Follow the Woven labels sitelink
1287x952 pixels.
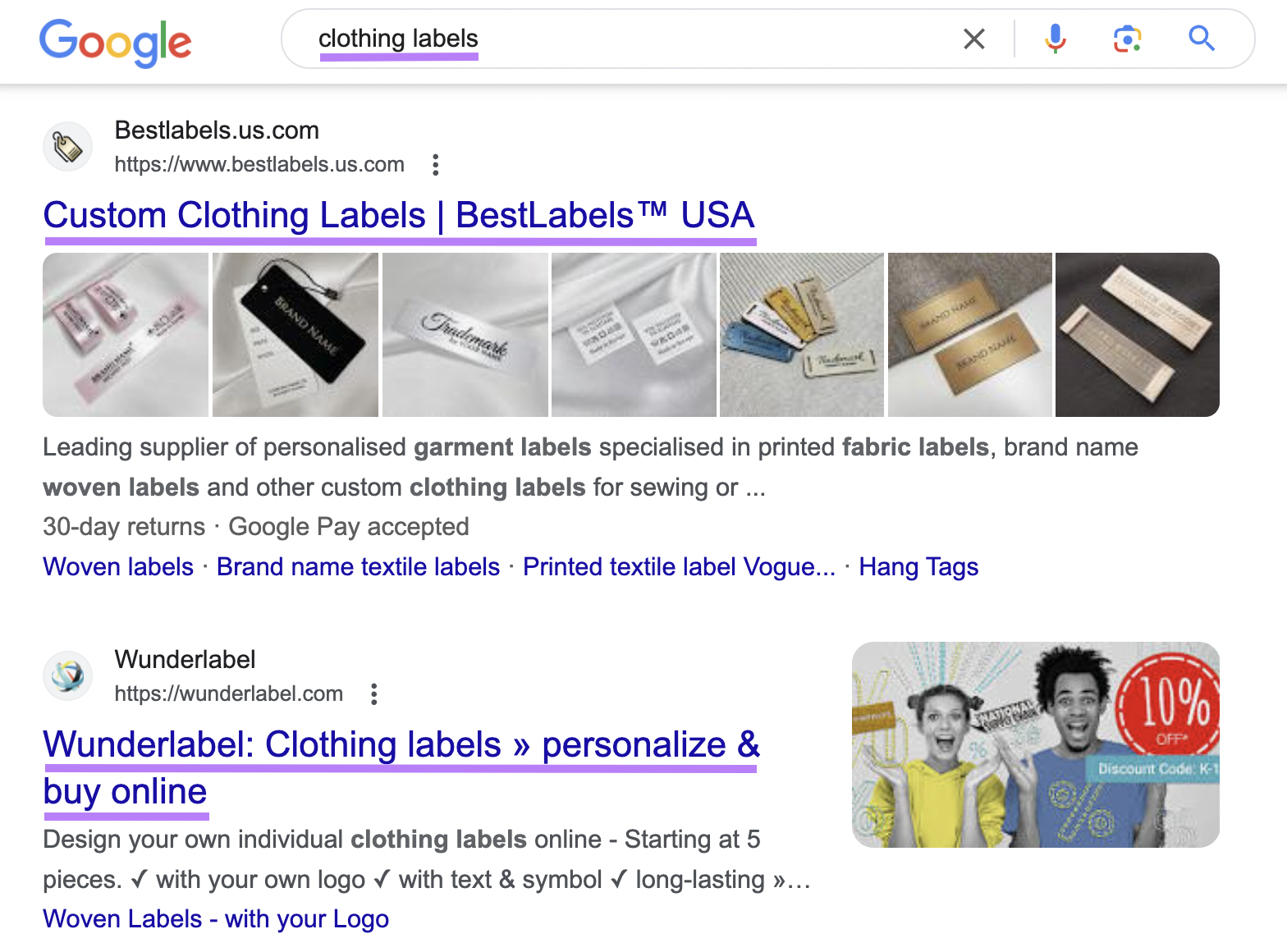[118, 567]
